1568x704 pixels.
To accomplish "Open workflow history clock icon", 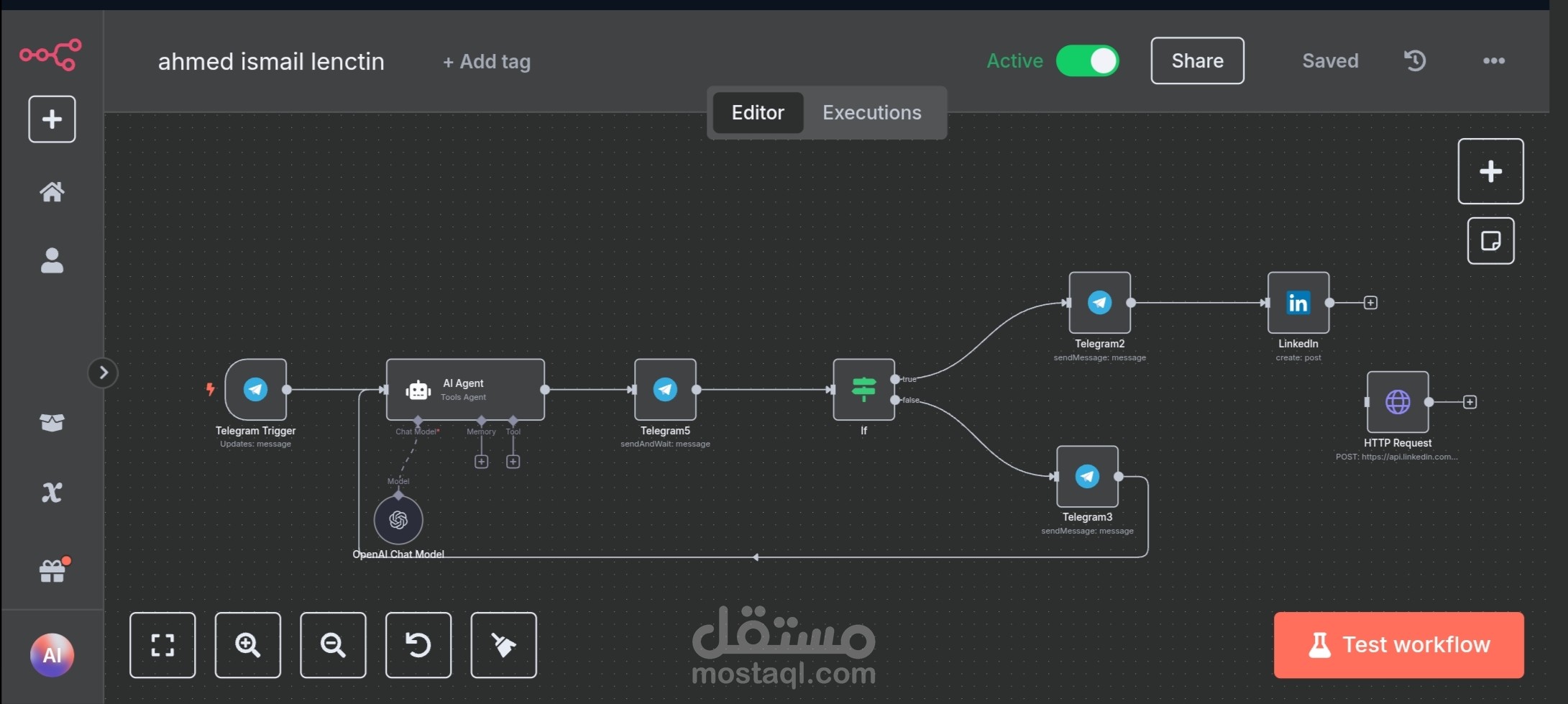I will coord(1415,60).
